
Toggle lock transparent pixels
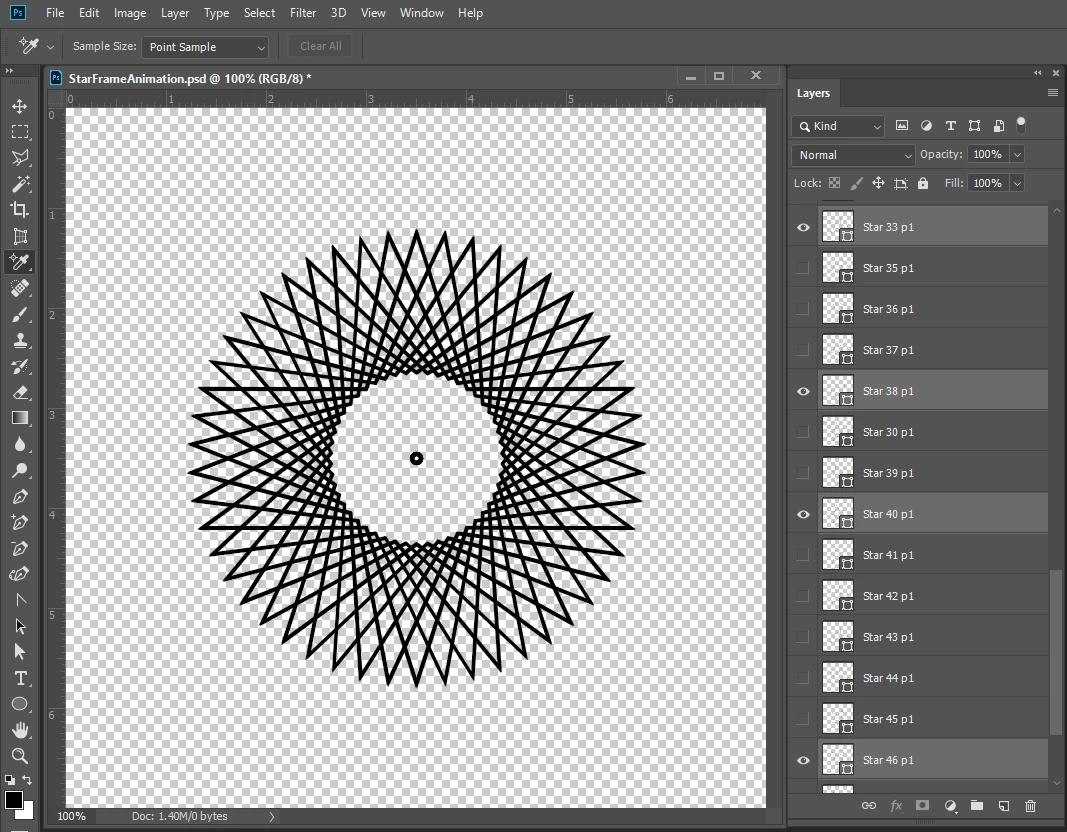pos(834,183)
